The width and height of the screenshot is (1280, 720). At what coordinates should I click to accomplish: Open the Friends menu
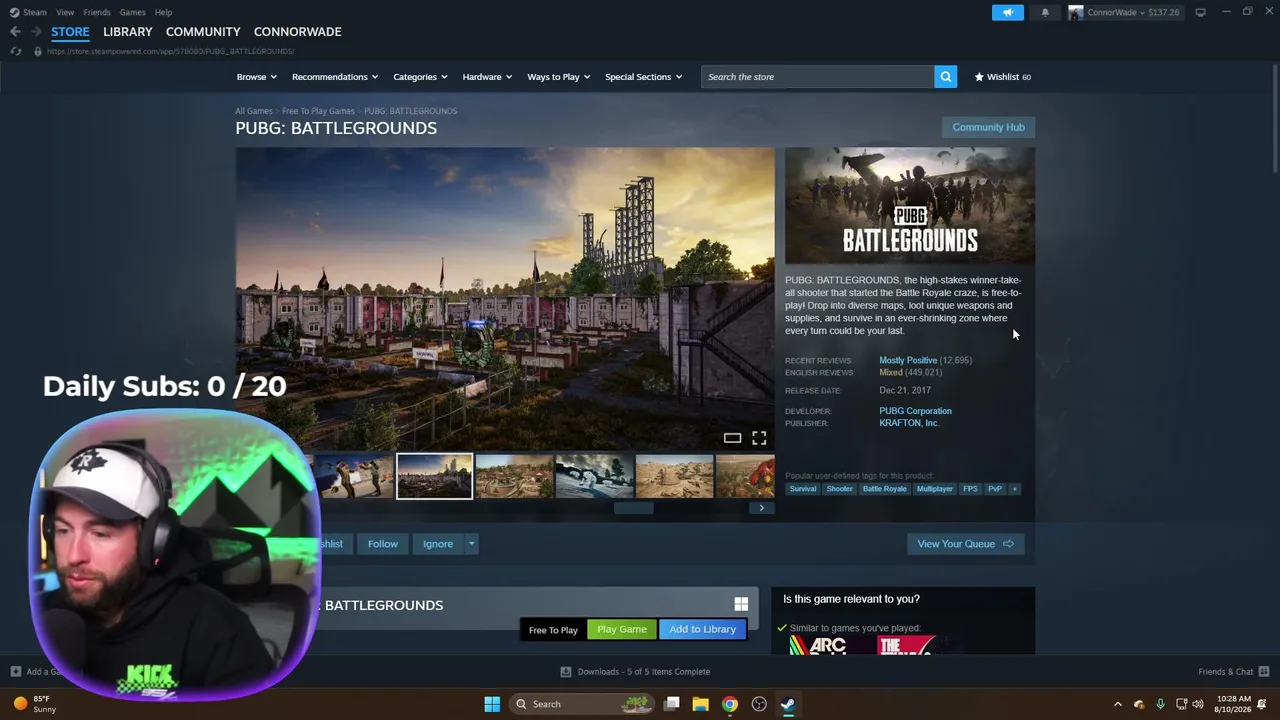click(x=97, y=12)
